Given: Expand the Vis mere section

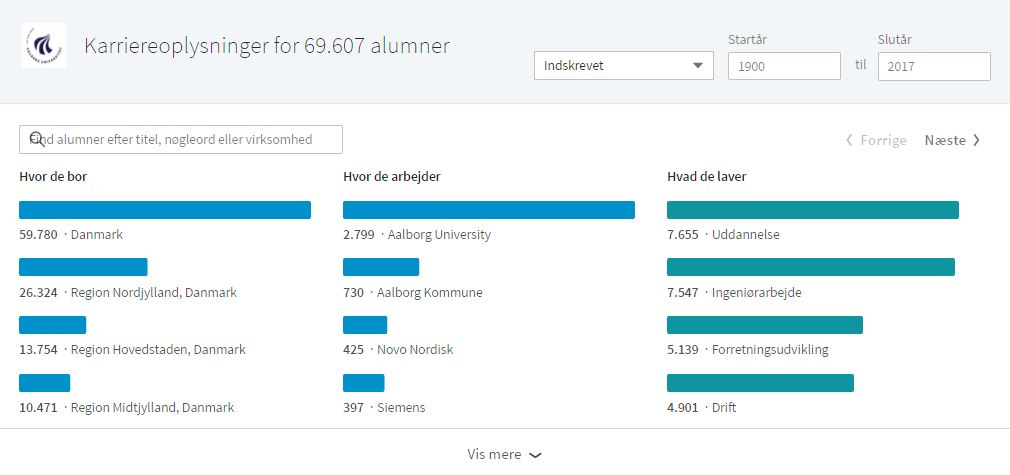Looking at the screenshot, I should [x=504, y=454].
